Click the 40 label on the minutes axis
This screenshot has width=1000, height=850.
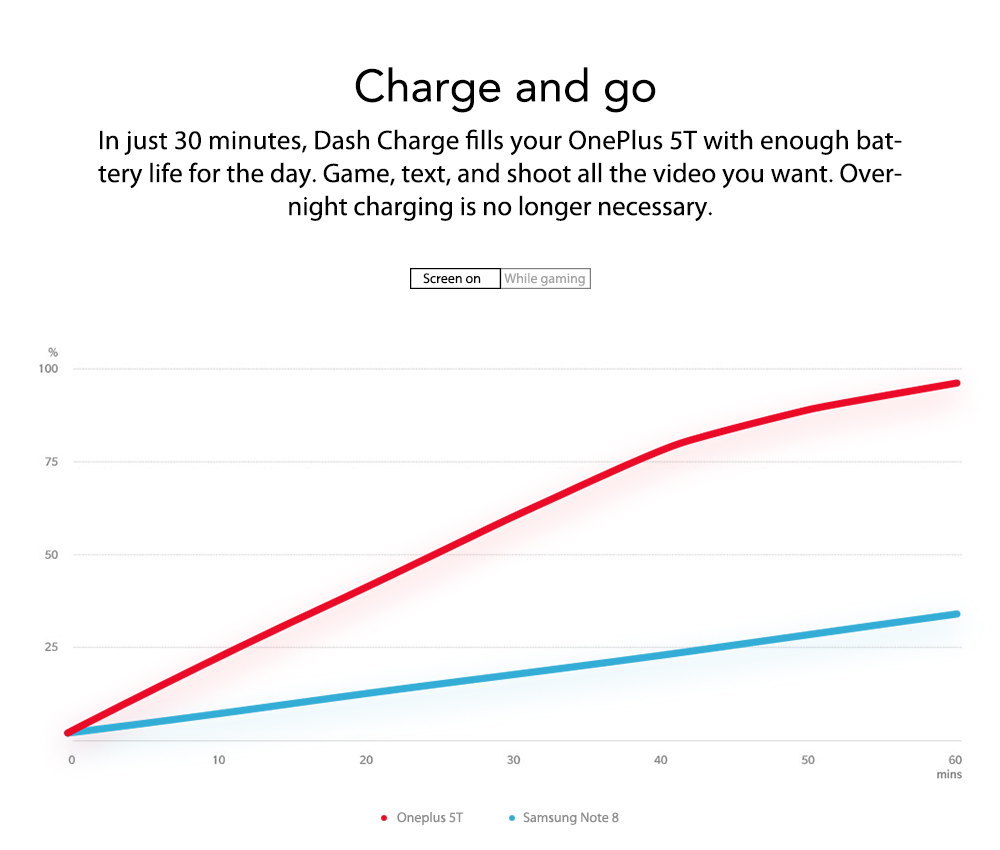point(661,760)
